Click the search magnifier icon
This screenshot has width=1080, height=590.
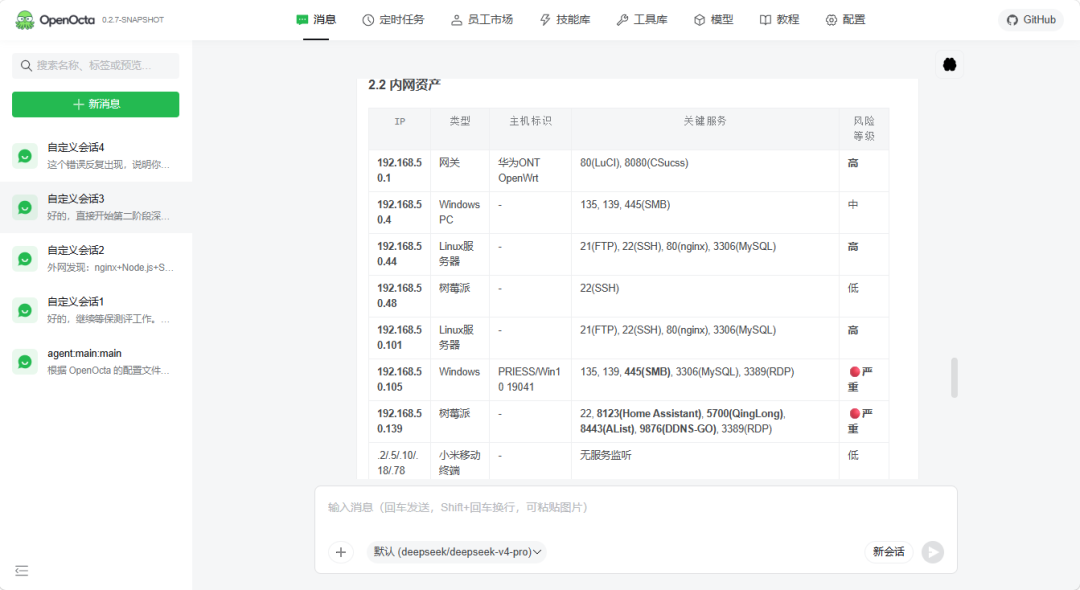(26, 65)
